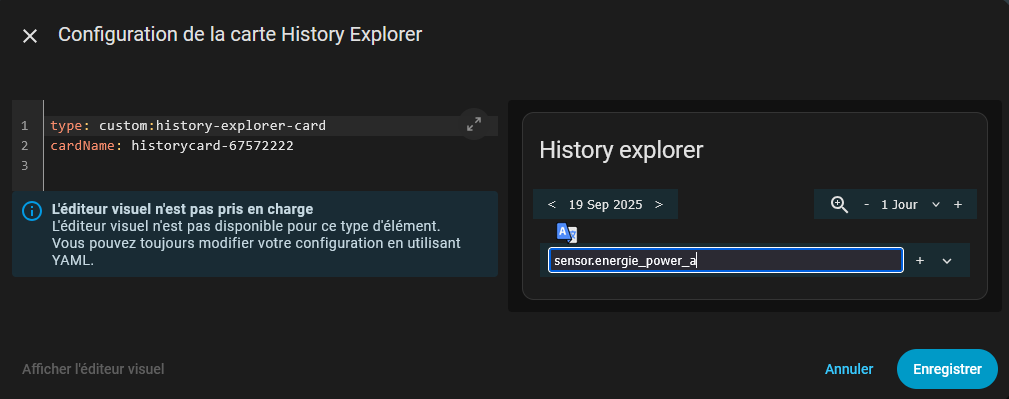
Task: Go to next day arrow
Action: [658, 205]
